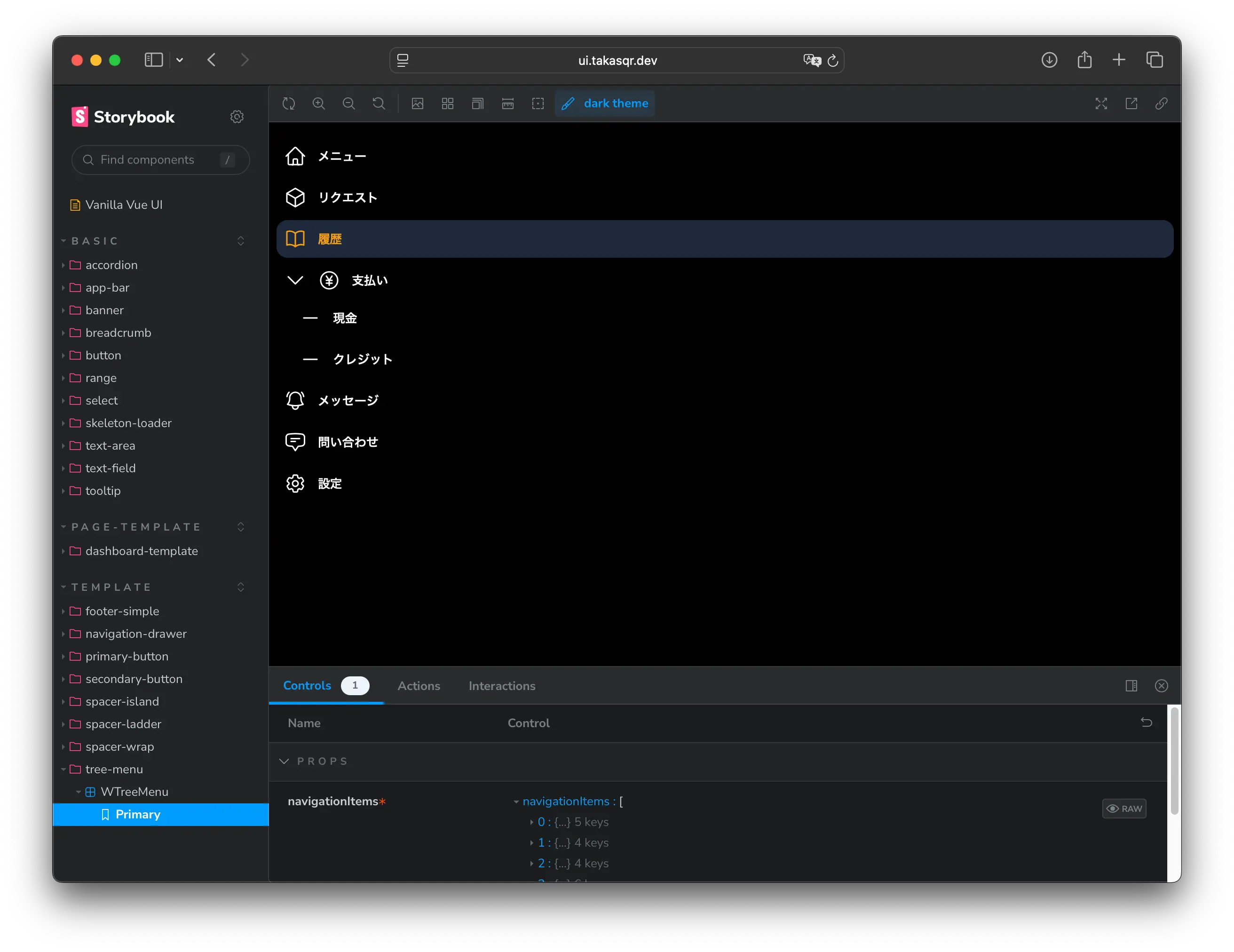Toggle outlines in the preview
The height and width of the screenshot is (952, 1234).
click(x=538, y=103)
